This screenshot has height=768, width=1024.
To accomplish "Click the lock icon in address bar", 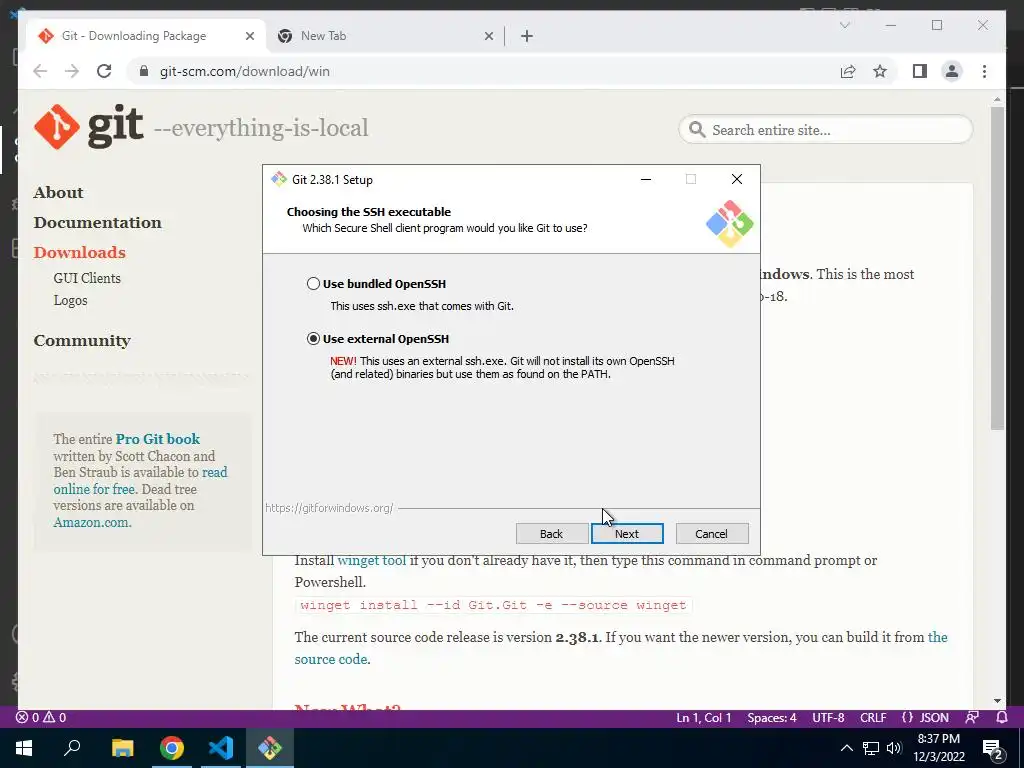I will click(144, 71).
